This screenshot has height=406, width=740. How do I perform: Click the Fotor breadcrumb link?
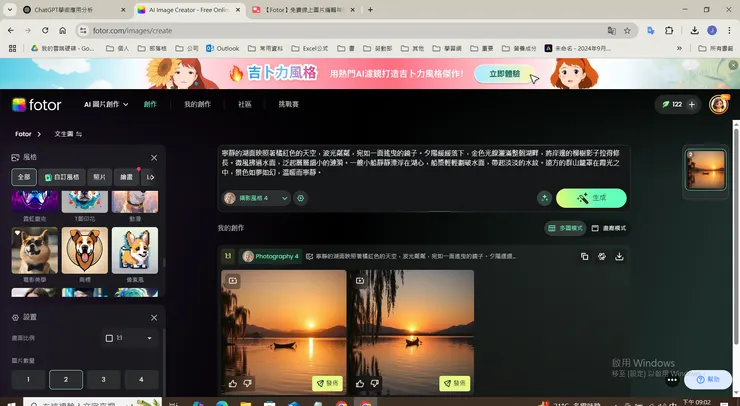[x=23, y=134]
